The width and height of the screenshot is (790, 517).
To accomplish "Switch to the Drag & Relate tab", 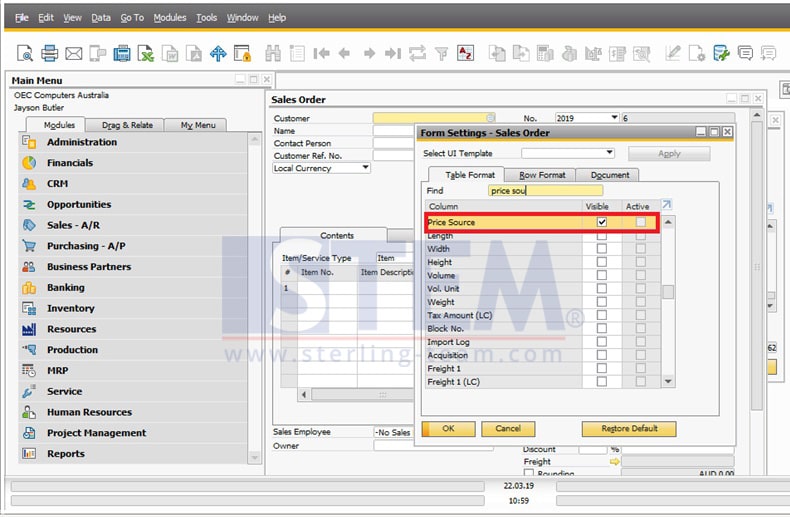I will [126, 125].
